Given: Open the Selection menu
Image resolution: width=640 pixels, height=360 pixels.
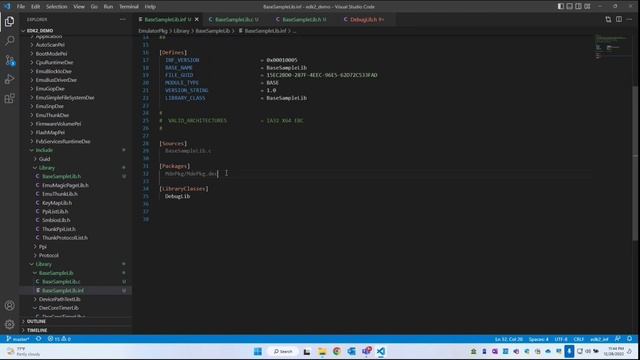Looking at the screenshot, I should click(x=56, y=7).
